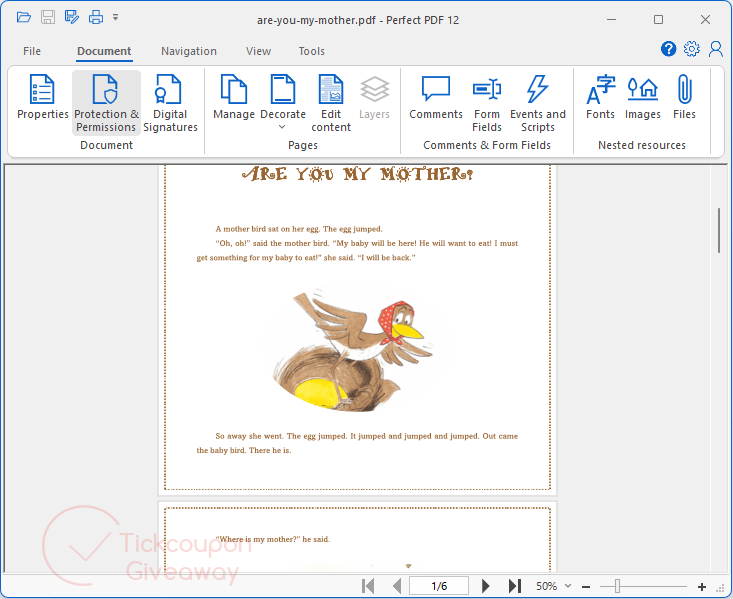Open nested Fonts resources

600,97
